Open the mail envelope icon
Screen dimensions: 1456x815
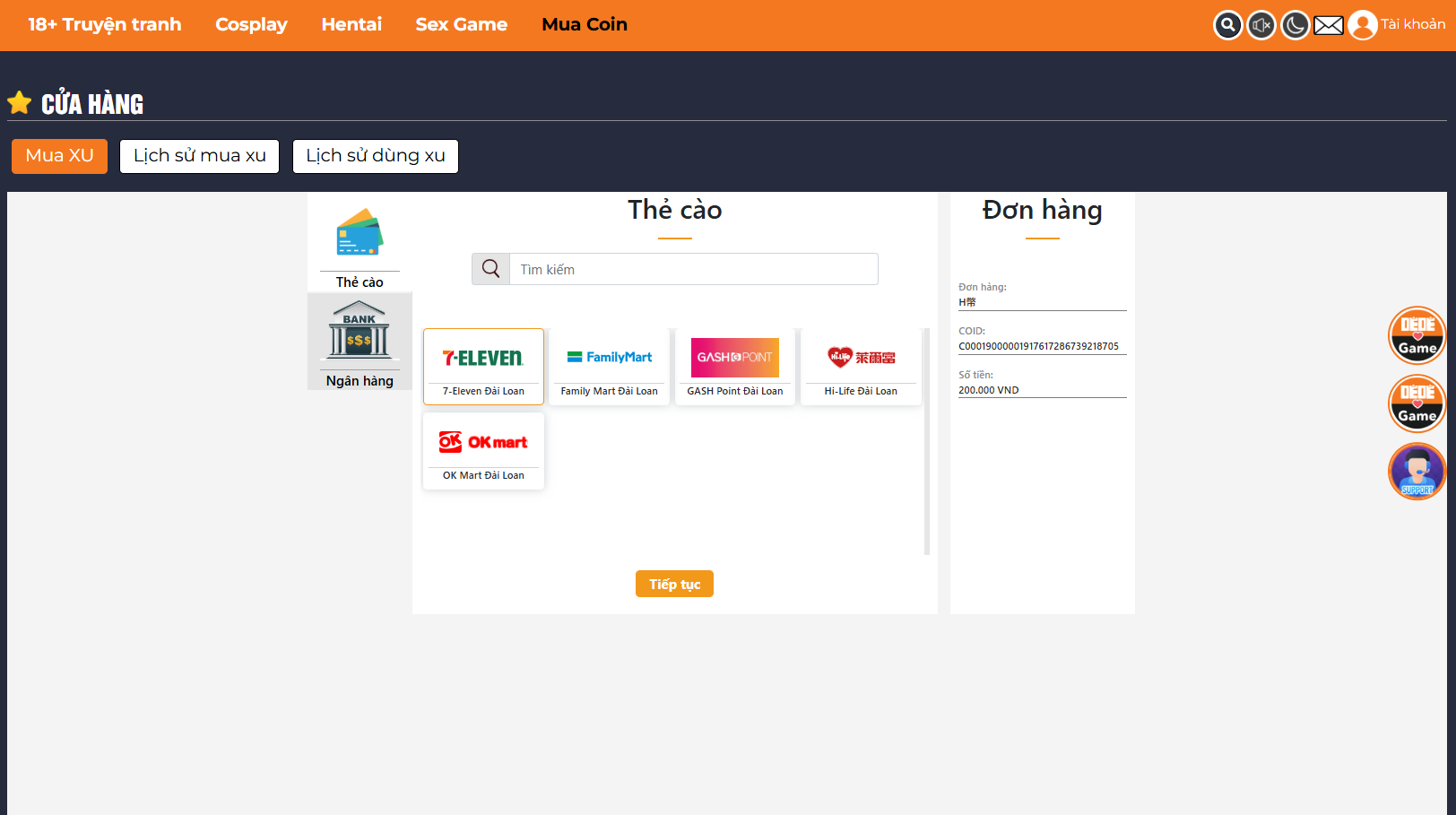click(x=1329, y=25)
